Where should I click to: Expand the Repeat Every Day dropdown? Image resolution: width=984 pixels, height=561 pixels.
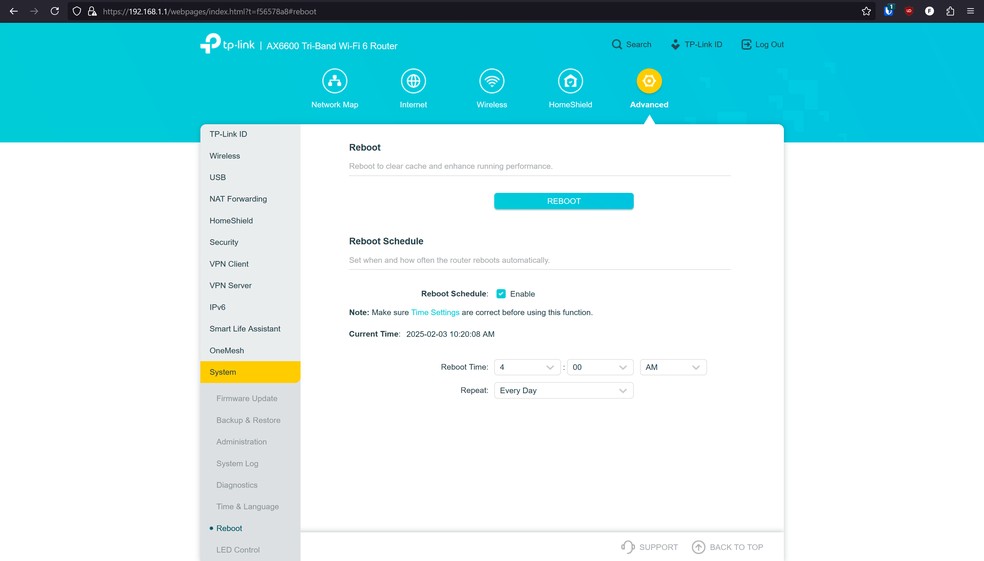tap(564, 390)
